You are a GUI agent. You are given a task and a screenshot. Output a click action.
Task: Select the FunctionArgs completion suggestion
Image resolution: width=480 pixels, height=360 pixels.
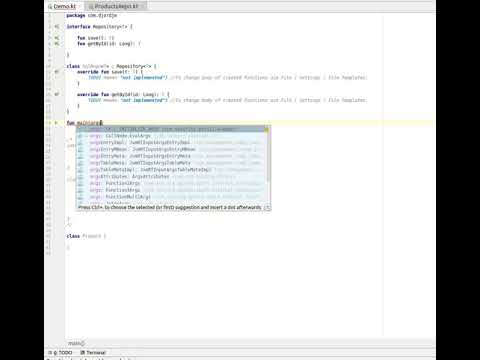click(x=171, y=183)
